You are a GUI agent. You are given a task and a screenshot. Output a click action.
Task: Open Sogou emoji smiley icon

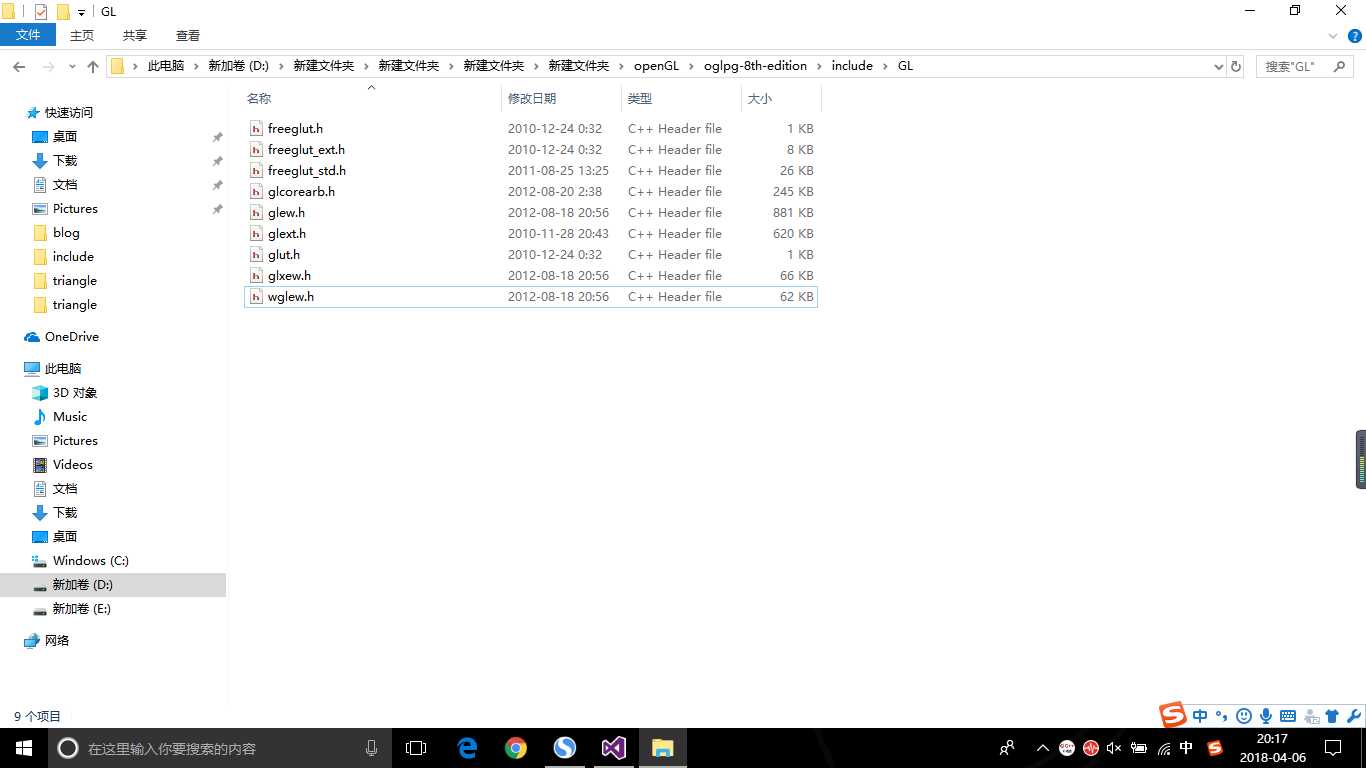click(1244, 716)
